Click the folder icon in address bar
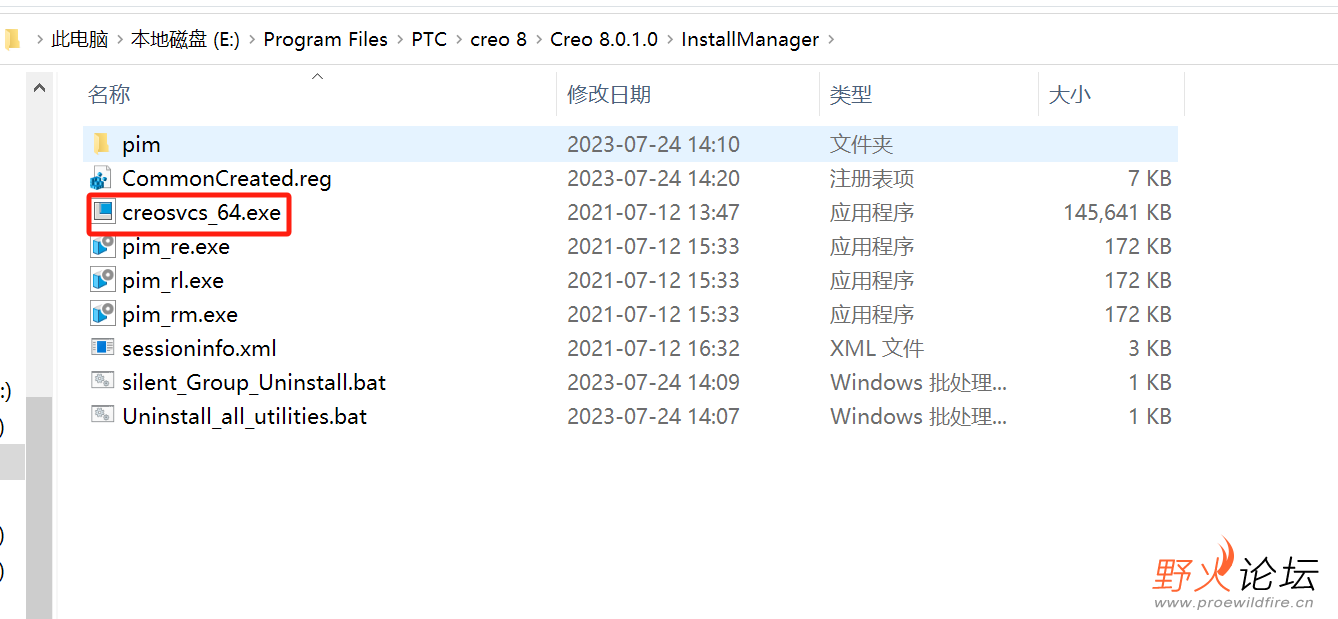Screen dimensions: 1338x619 [11, 40]
